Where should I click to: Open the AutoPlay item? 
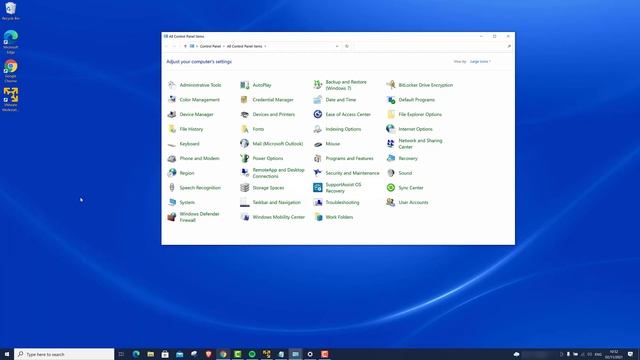[x=256, y=85]
